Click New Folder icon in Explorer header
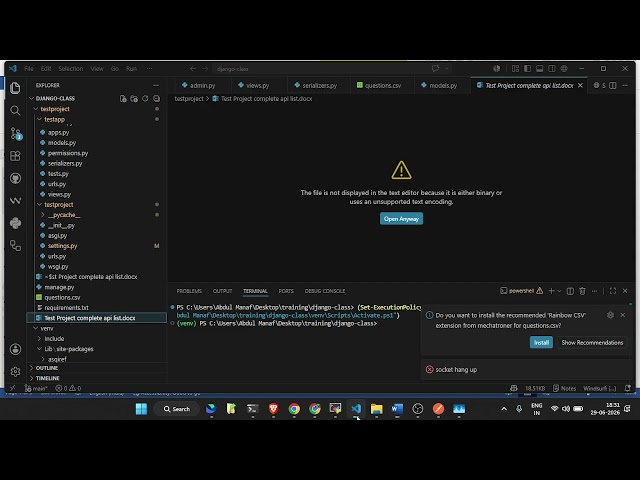The width and height of the screenshot is (640, 480). click(134, 98)
